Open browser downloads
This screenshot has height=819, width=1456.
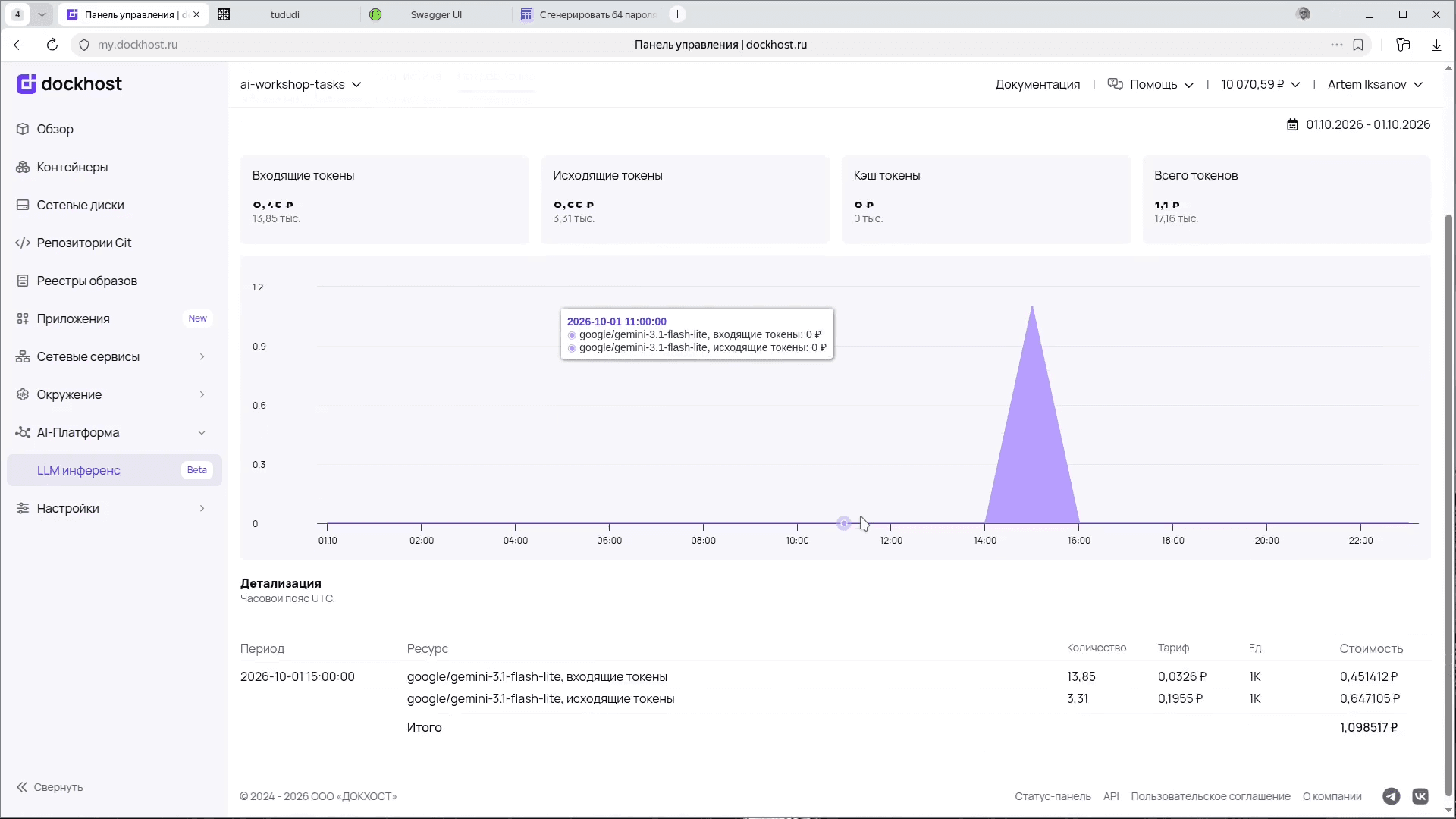(x=1436, y=45)
